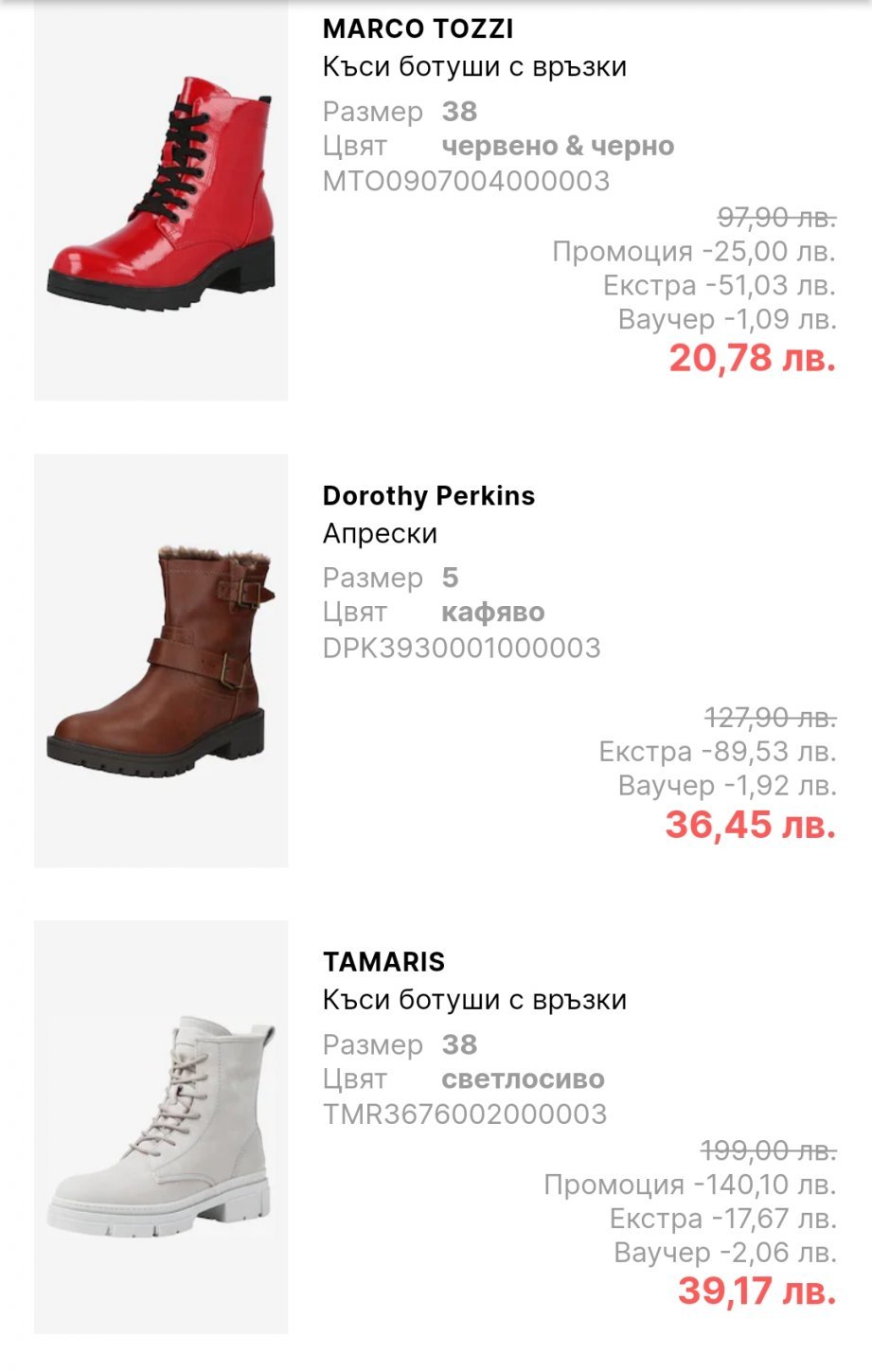Open the Апрески product title
872x1372 pixels.
tap(380, 534)
